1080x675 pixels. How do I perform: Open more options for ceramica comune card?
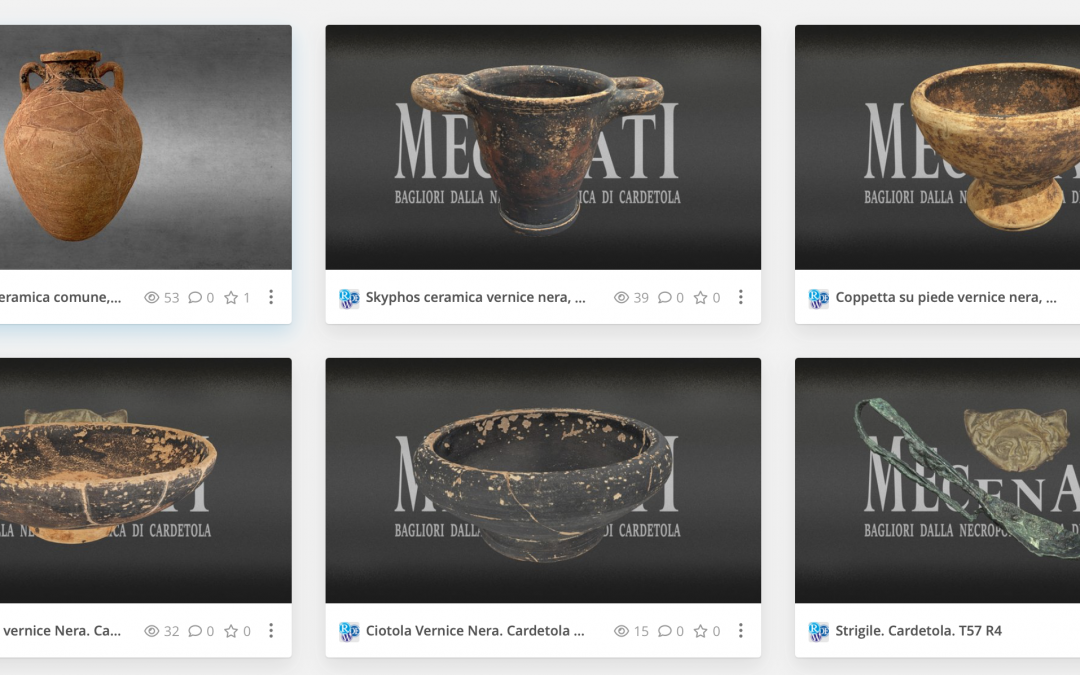(x=271, y=297)
